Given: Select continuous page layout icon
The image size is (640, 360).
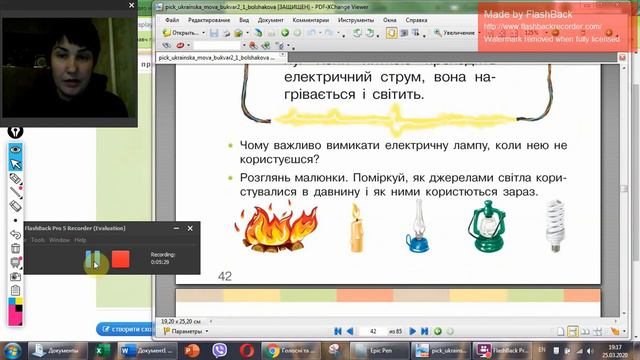Looking at the screenshot, I should coord(573,332).
